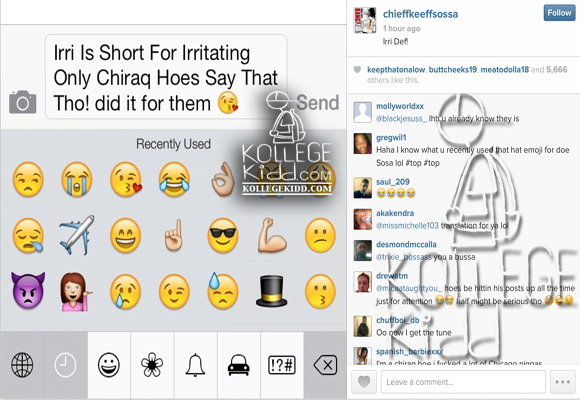Tap the camera icon beside message box
Viewport: 580px width, 400px height.
point(23,102)
